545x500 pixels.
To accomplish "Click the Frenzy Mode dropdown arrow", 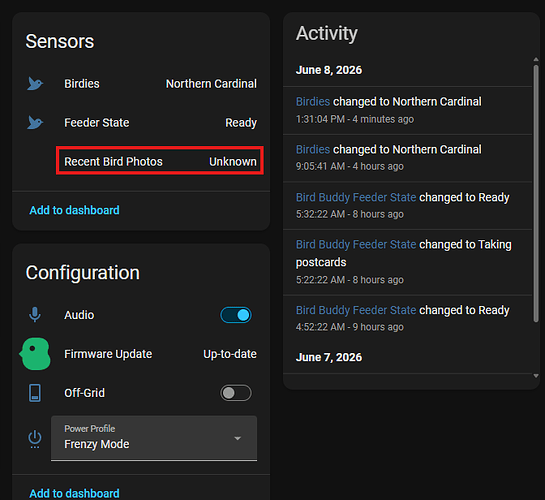I will click(238, 438).
